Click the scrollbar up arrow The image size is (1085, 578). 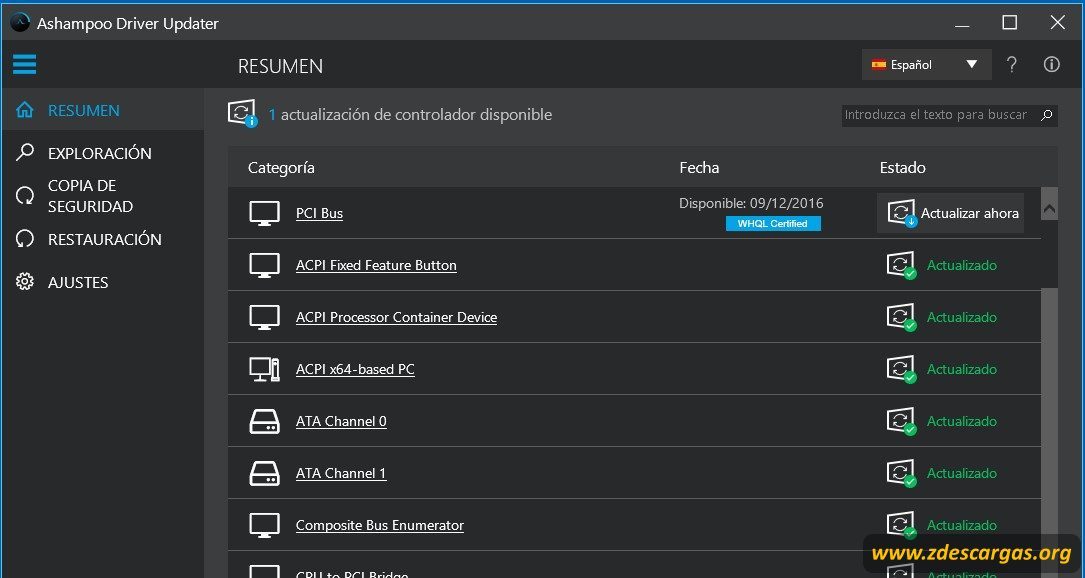(1049, 208)
